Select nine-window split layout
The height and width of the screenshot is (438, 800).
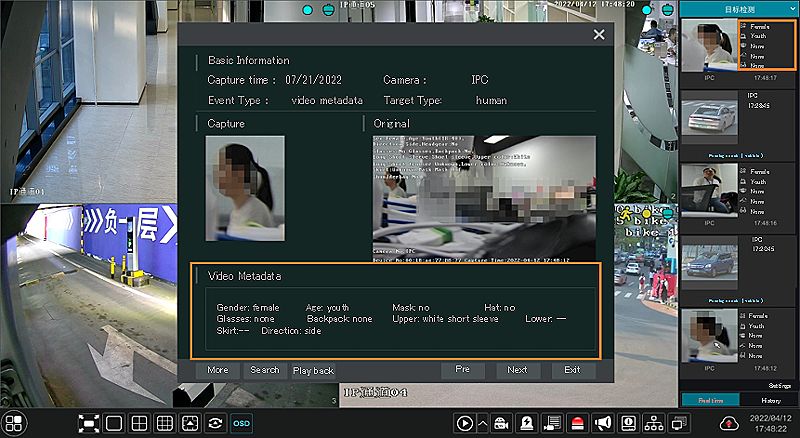coord(165,423)
